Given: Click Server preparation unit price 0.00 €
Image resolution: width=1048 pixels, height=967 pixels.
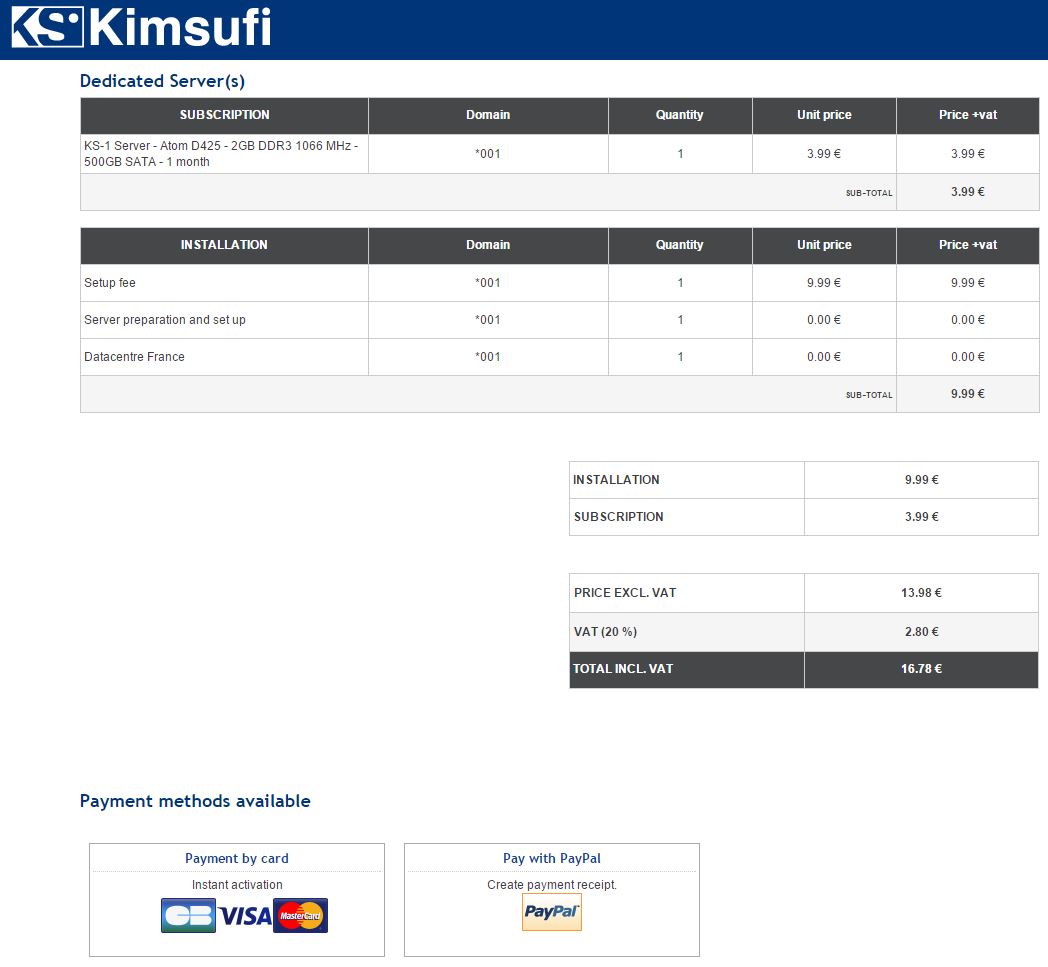Looking at the screenshot, I should [823, 319].
